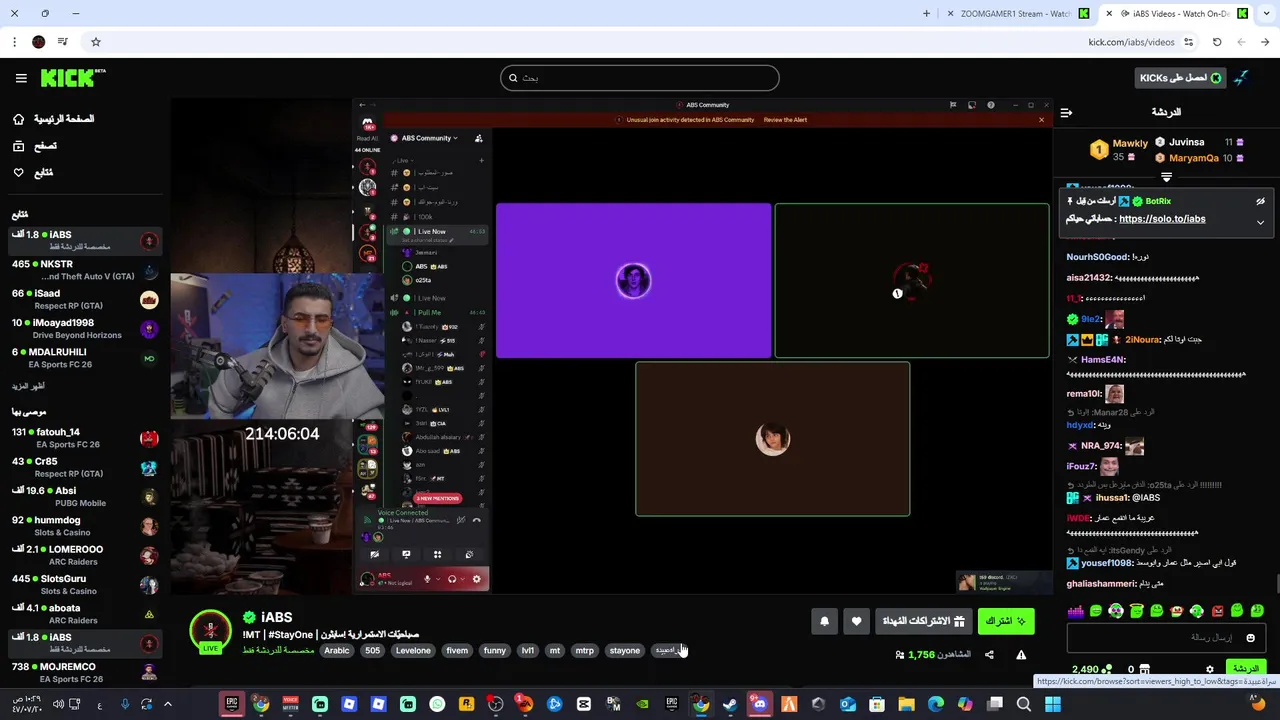The image size is (1280, 720).
Task: Select the Arabic tag
Action: click(337, 651)
